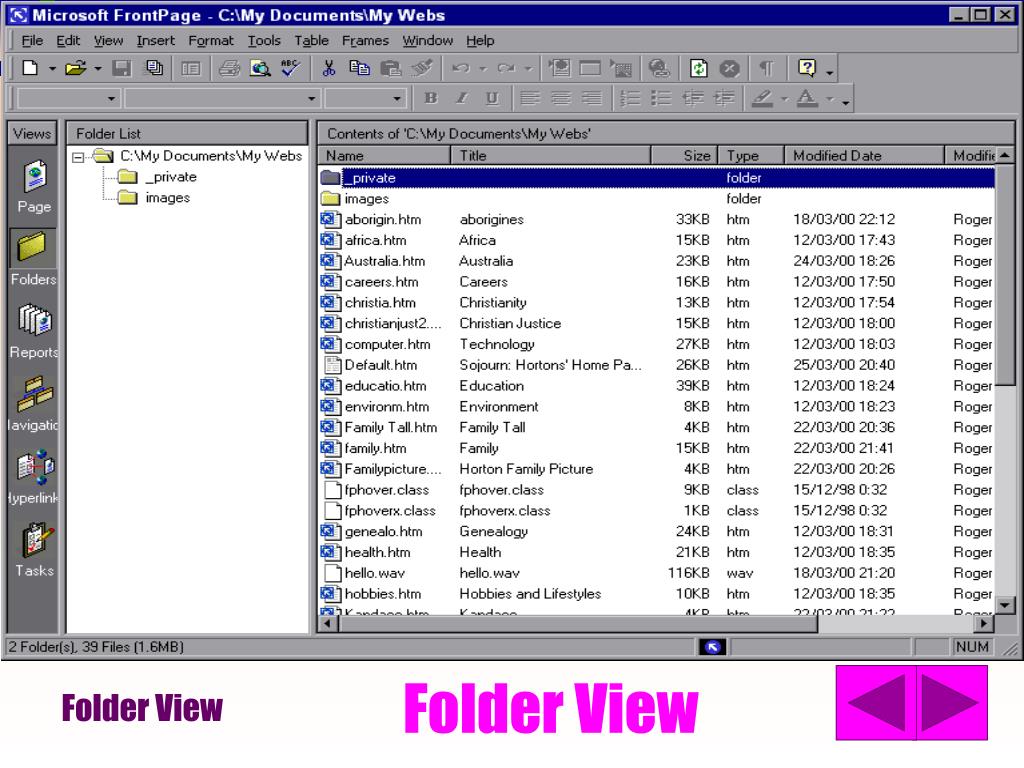Run the Spelling check icon
The height and width of the screenshot is (768, 1024).
click(290, 68)
